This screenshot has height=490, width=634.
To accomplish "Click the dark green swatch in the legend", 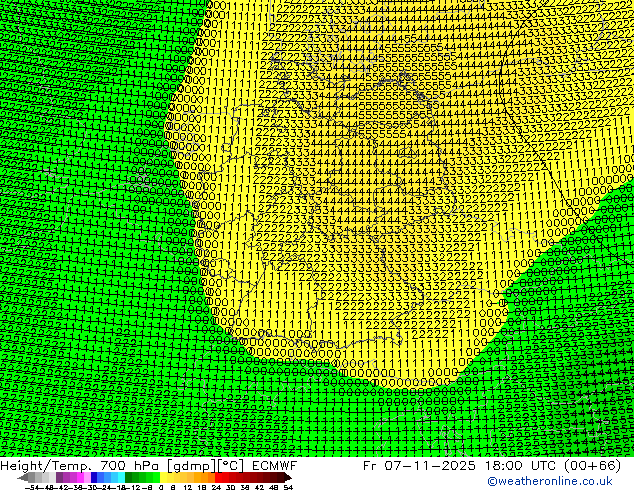I will point(129,477).
